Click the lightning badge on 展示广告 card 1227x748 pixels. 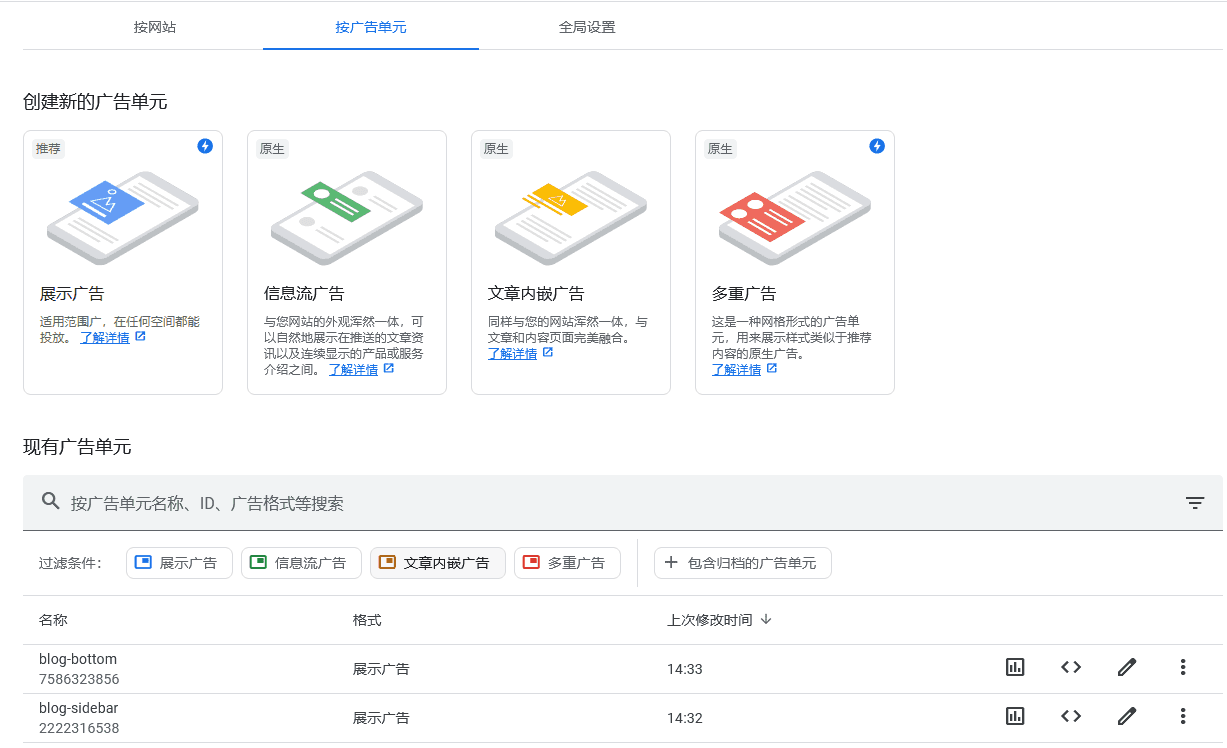click(x=204, y=146)
